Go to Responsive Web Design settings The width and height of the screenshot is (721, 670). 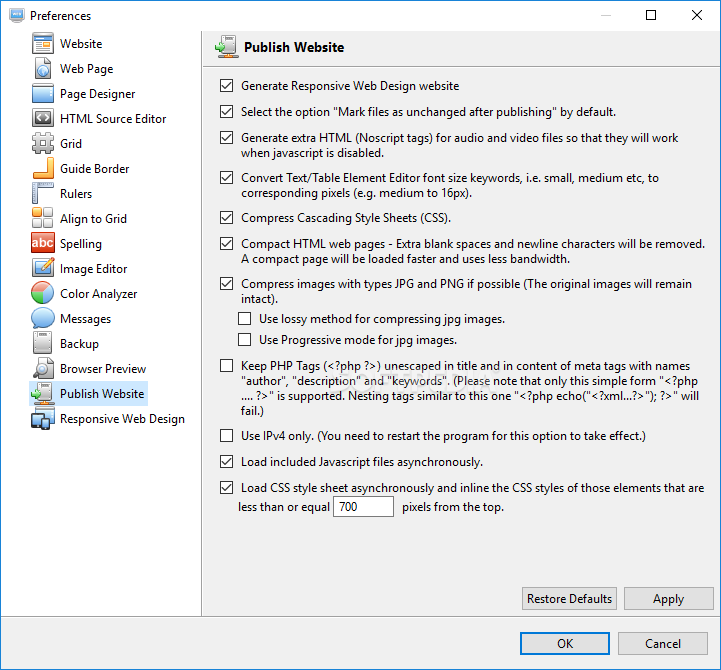(122, 418)
